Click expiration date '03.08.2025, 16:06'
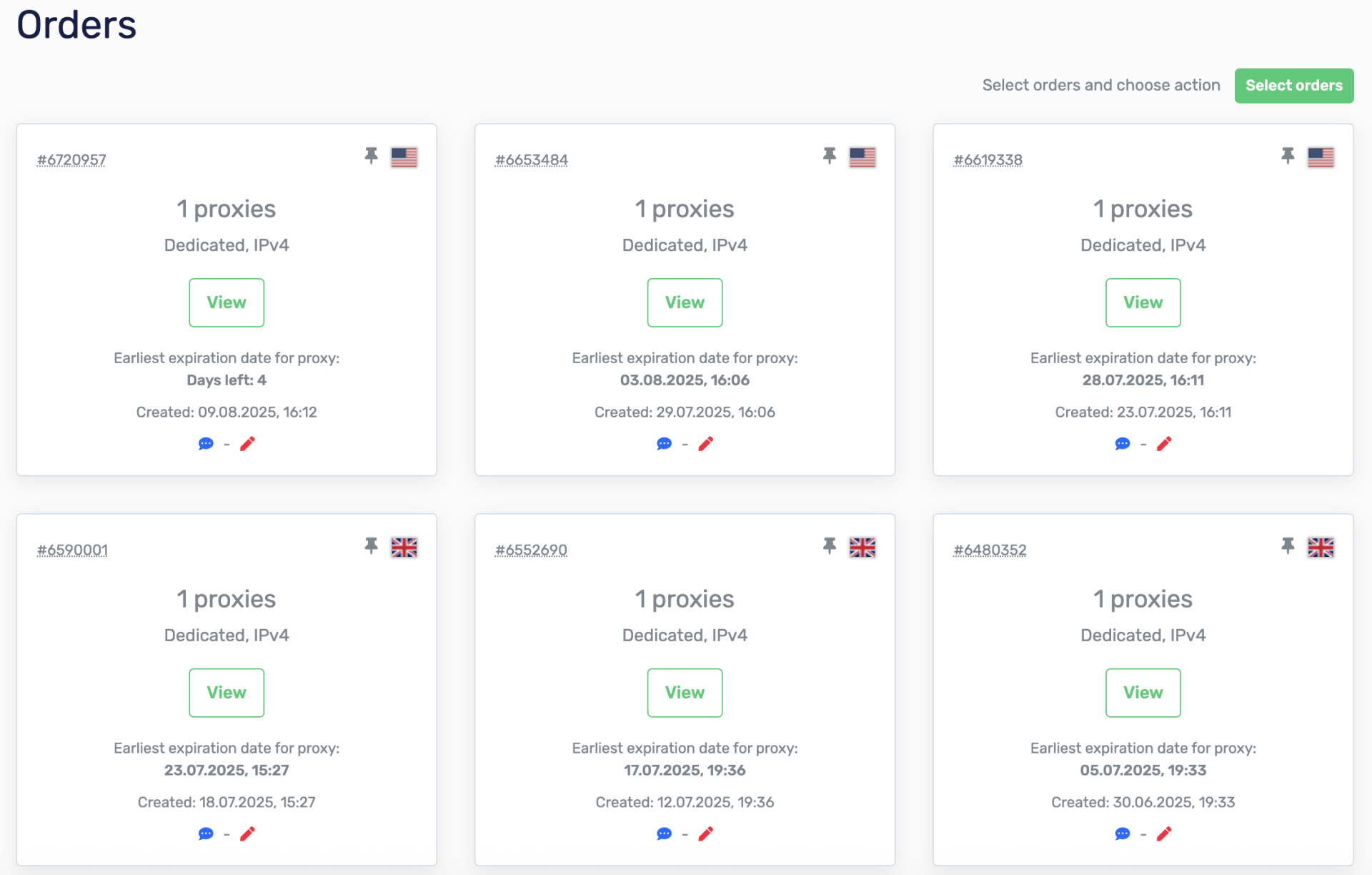The width and height of the screenshot is (1372, 875). pyautogui.click(x=685, y=380)
